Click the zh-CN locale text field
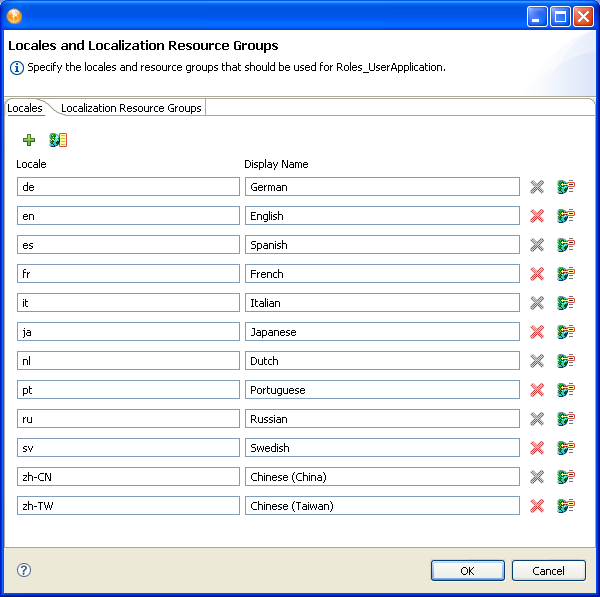The height and width of the screenshot is (597, 600). tap(128, 477)
